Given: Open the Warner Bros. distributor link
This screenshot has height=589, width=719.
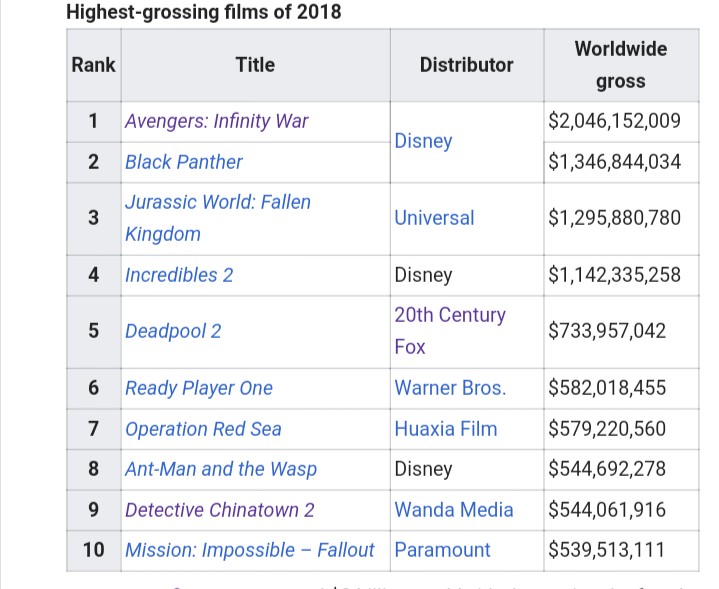Looking at the screenshot, I should click(x=450, y=388).
